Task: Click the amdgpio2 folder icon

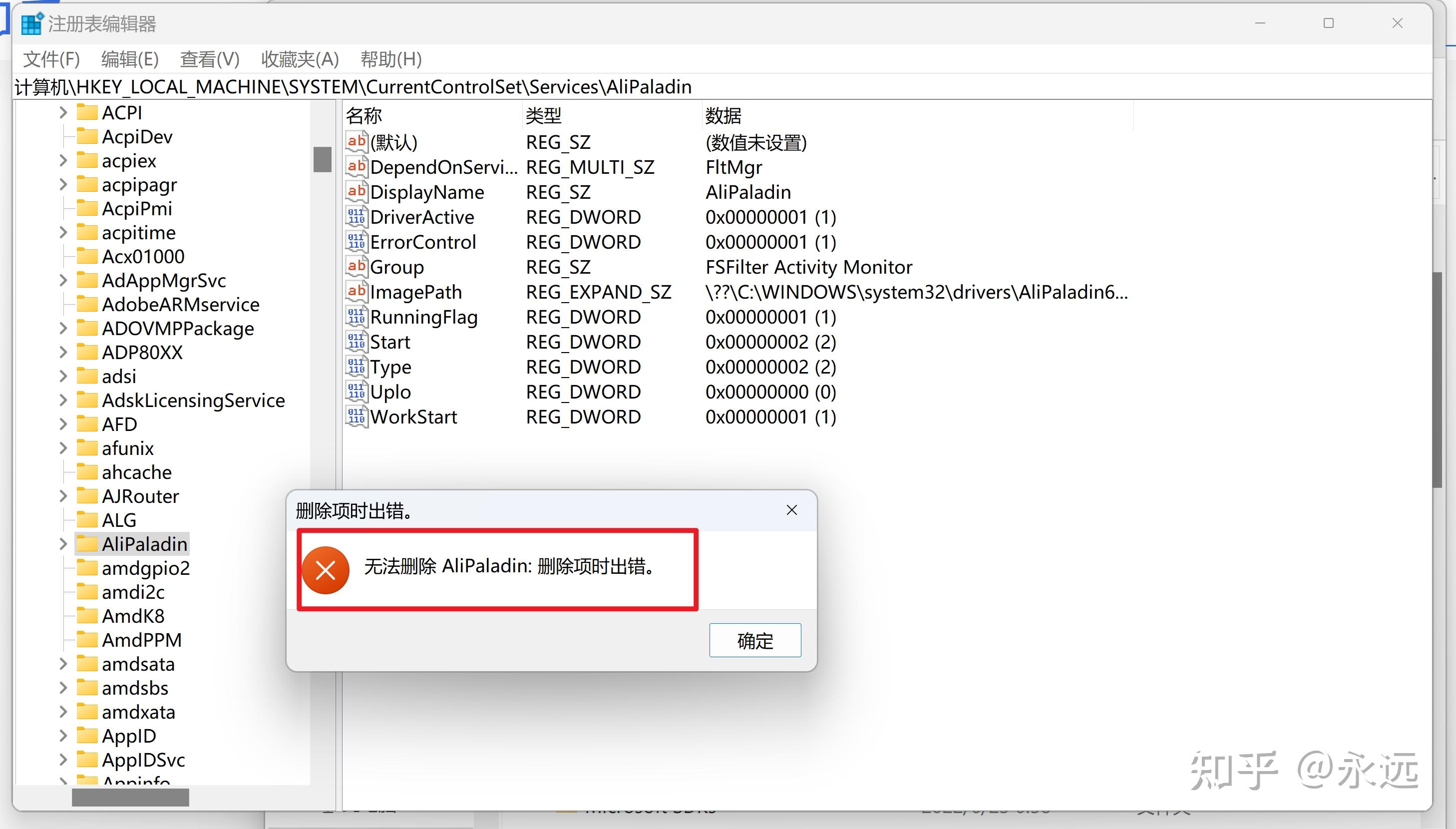Action: click(x=87, y=568)
